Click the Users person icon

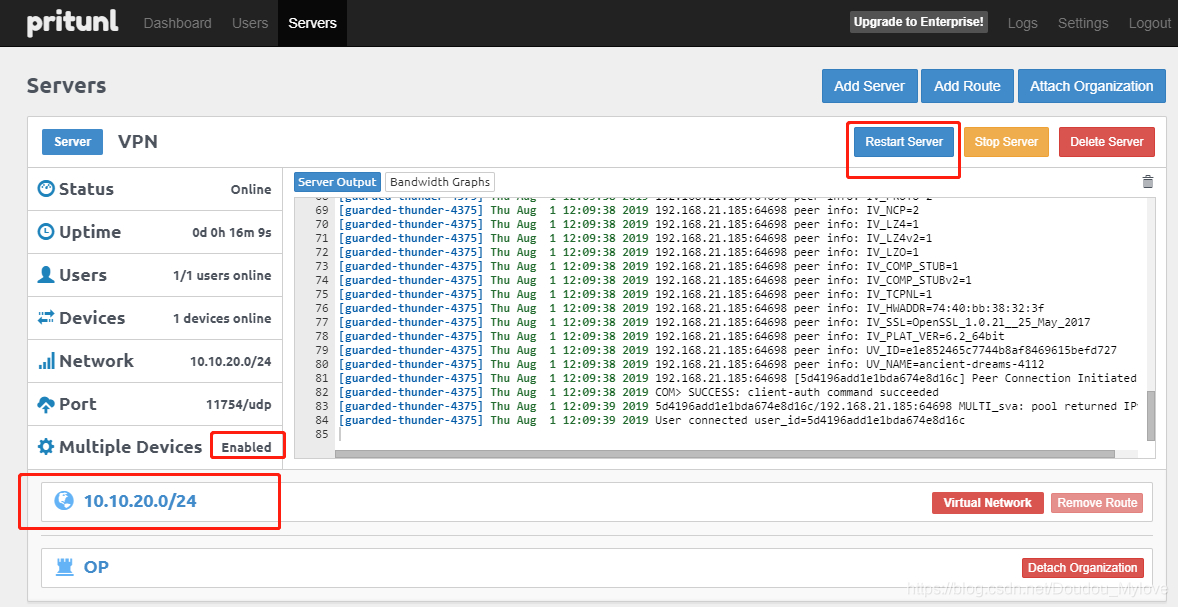click(46, 275)
